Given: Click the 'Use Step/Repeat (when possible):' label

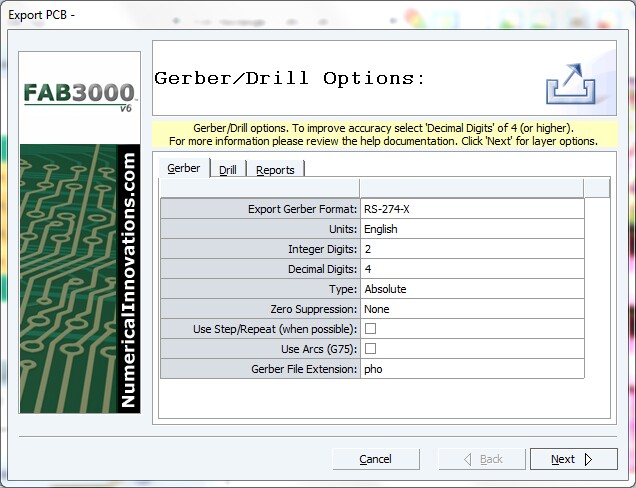Looking at the screenshot, I should pyautogui.click(x=275, y=329).
